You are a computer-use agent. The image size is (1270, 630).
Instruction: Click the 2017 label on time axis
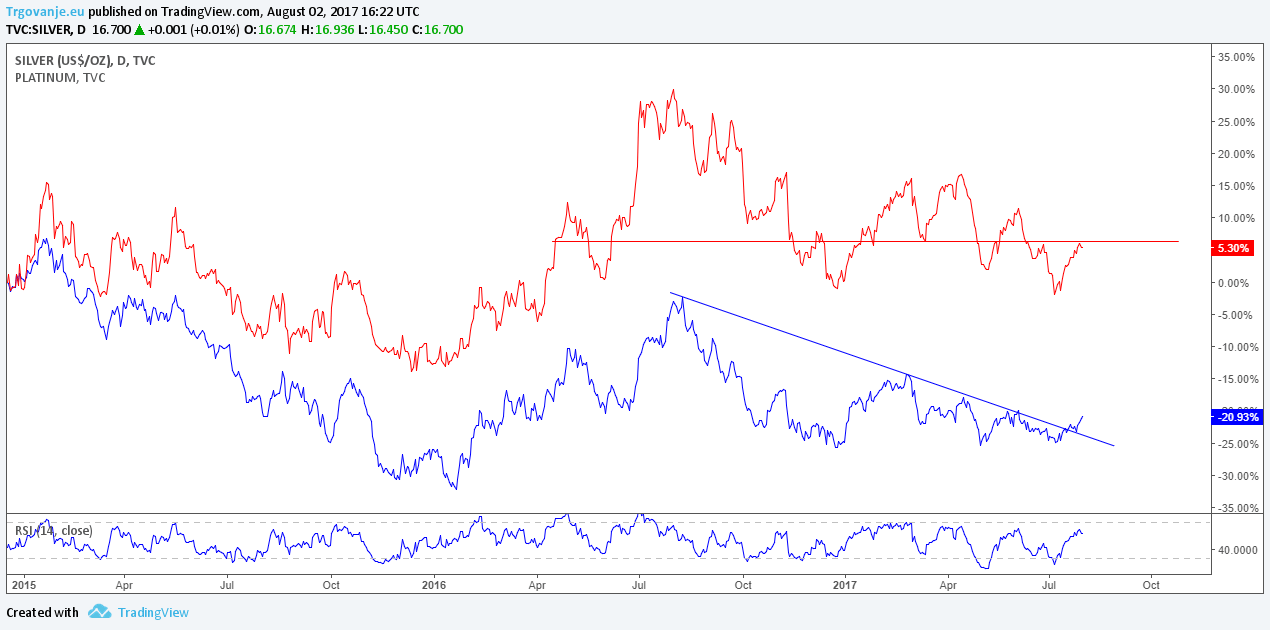[846, 584]
